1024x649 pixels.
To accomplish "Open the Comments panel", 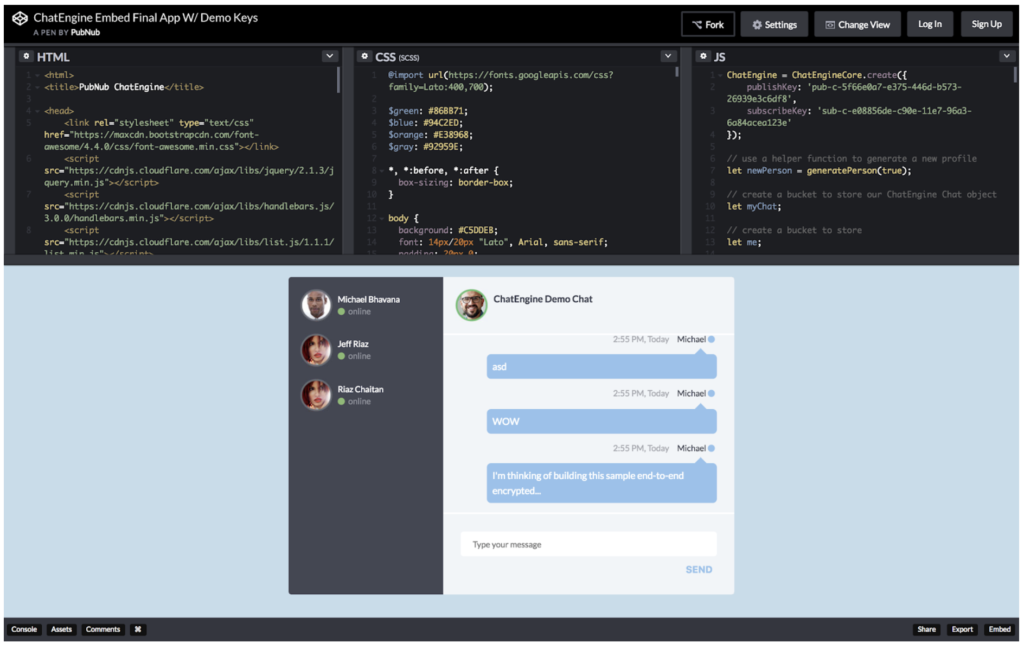I will 102,629.
